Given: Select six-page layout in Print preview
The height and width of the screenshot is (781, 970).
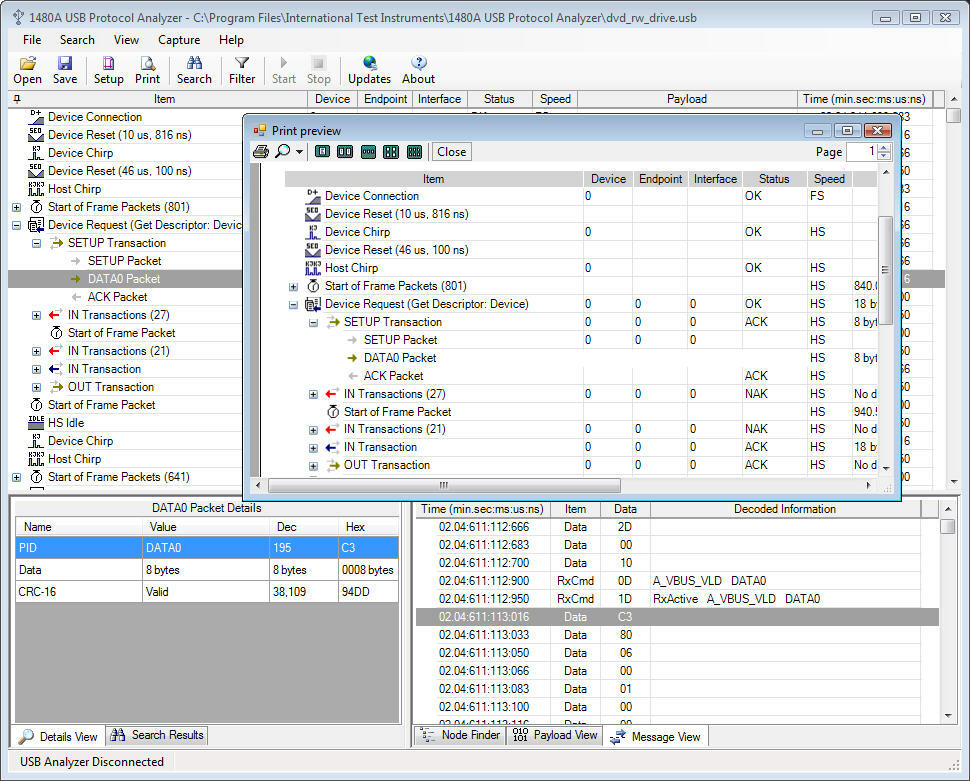Looking at the screenshot, I should (414, 152).
